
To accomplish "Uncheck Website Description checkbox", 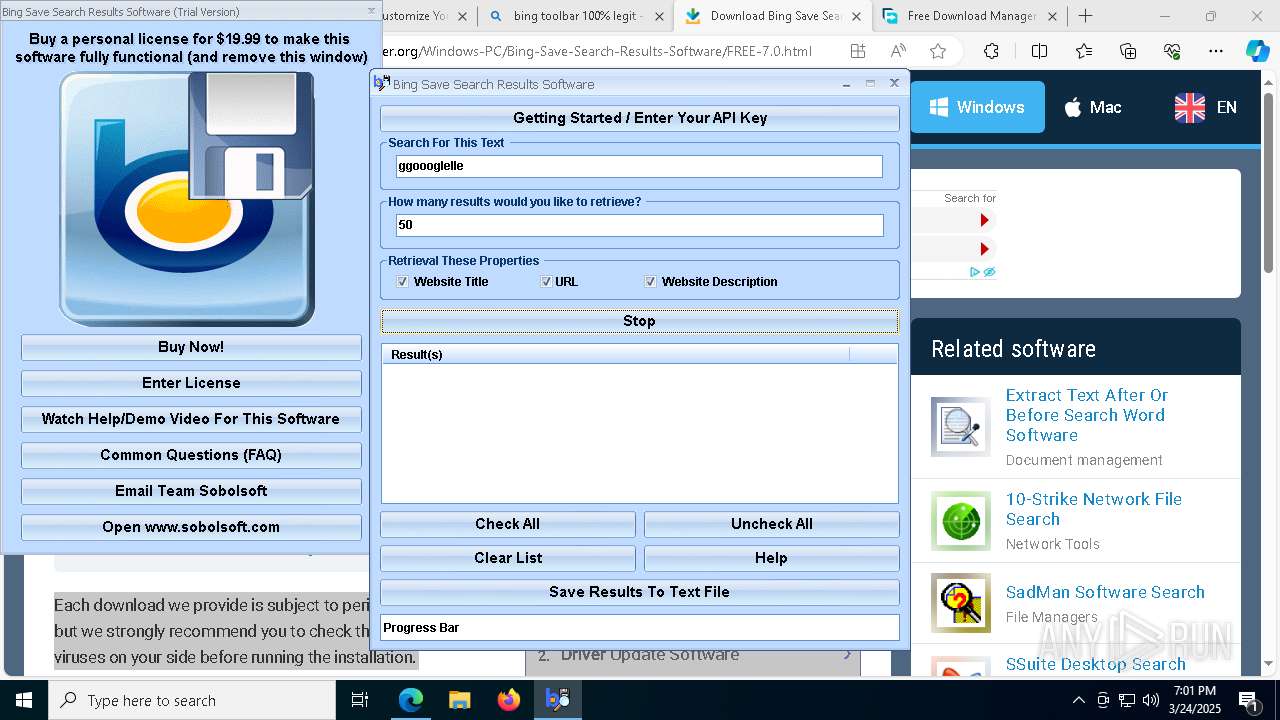I will pos(650,282).
